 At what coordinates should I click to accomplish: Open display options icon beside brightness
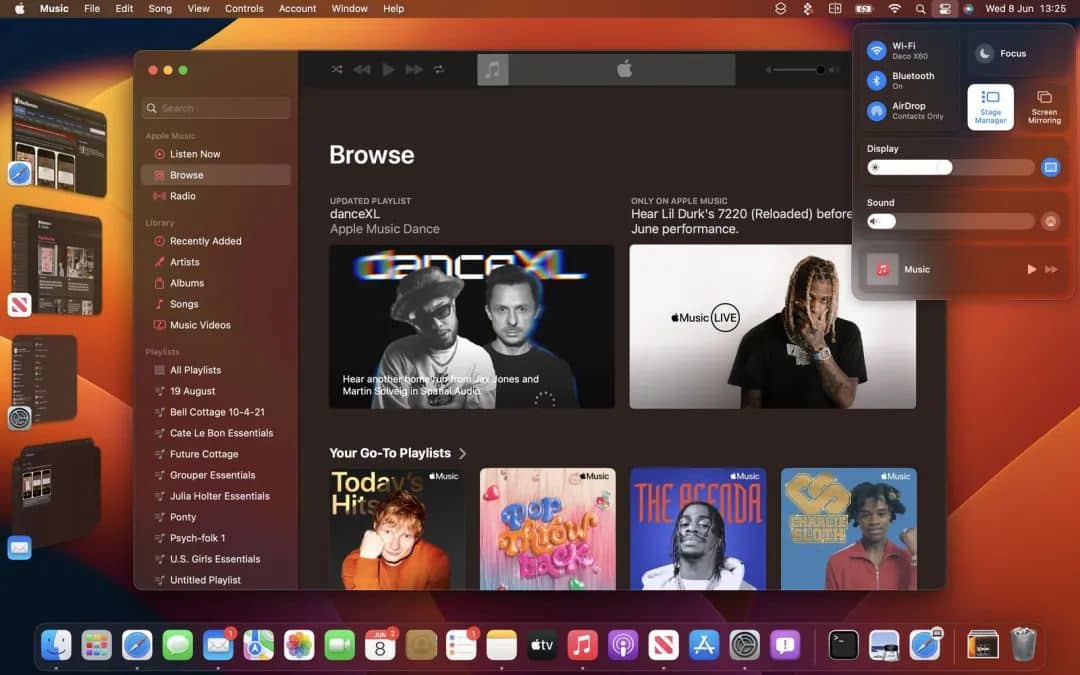(x=1050, y=167)
